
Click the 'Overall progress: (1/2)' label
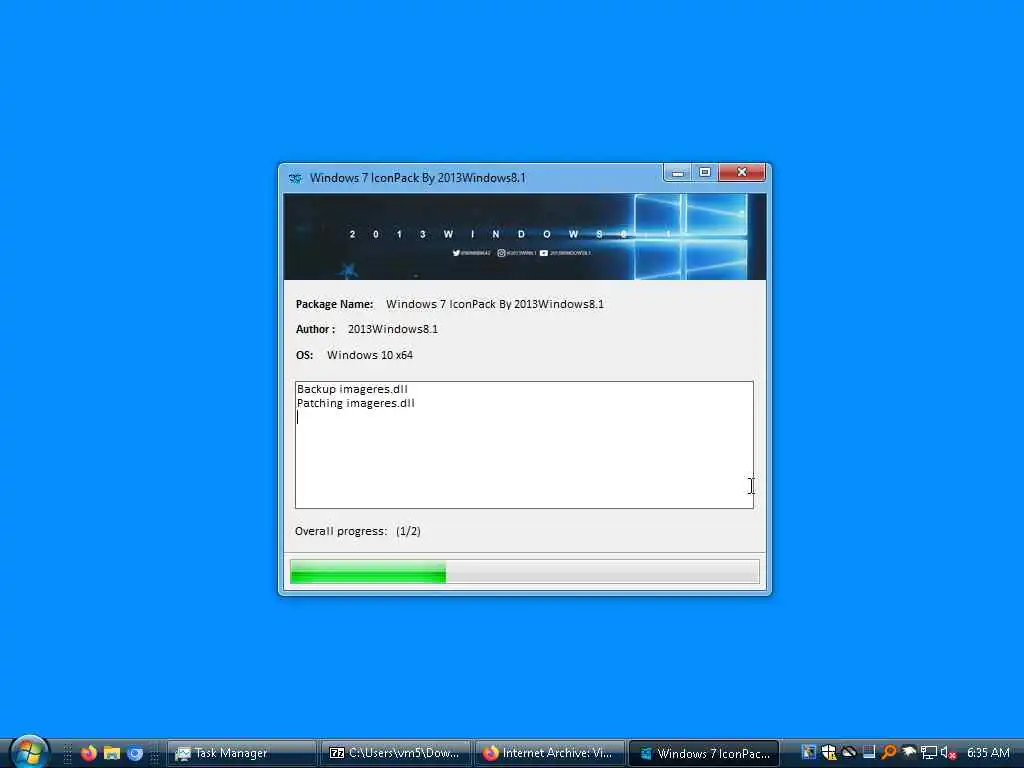click(357, 531)
